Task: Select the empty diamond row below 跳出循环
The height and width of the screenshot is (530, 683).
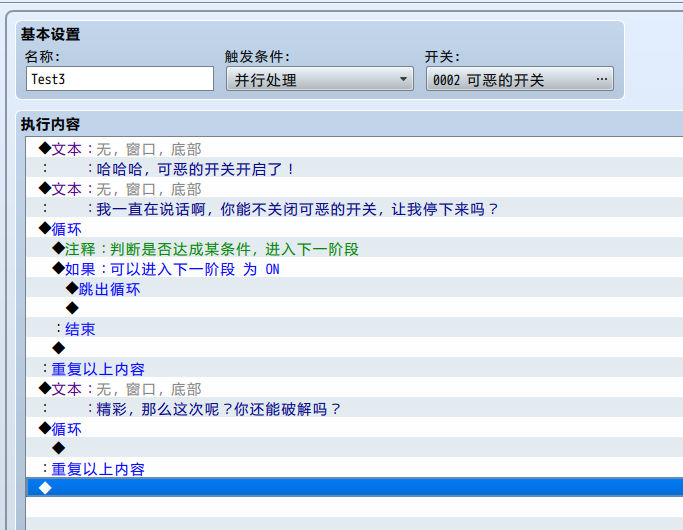Action: point(355,307)
